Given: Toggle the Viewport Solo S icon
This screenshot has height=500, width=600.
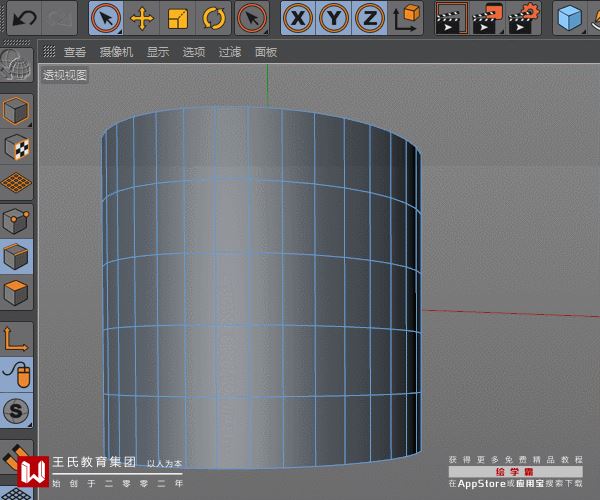Looking at the screenshot, I should (x=16, y=410).
